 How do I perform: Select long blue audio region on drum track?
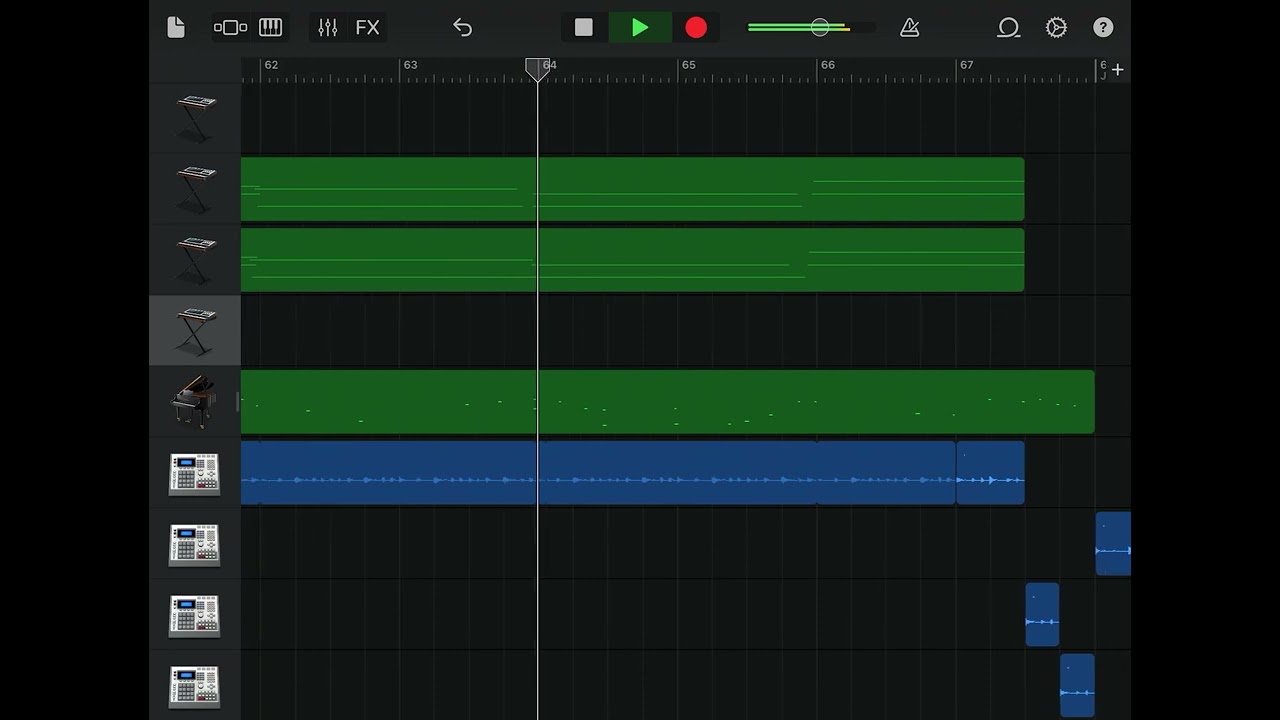tap(598, 473)
